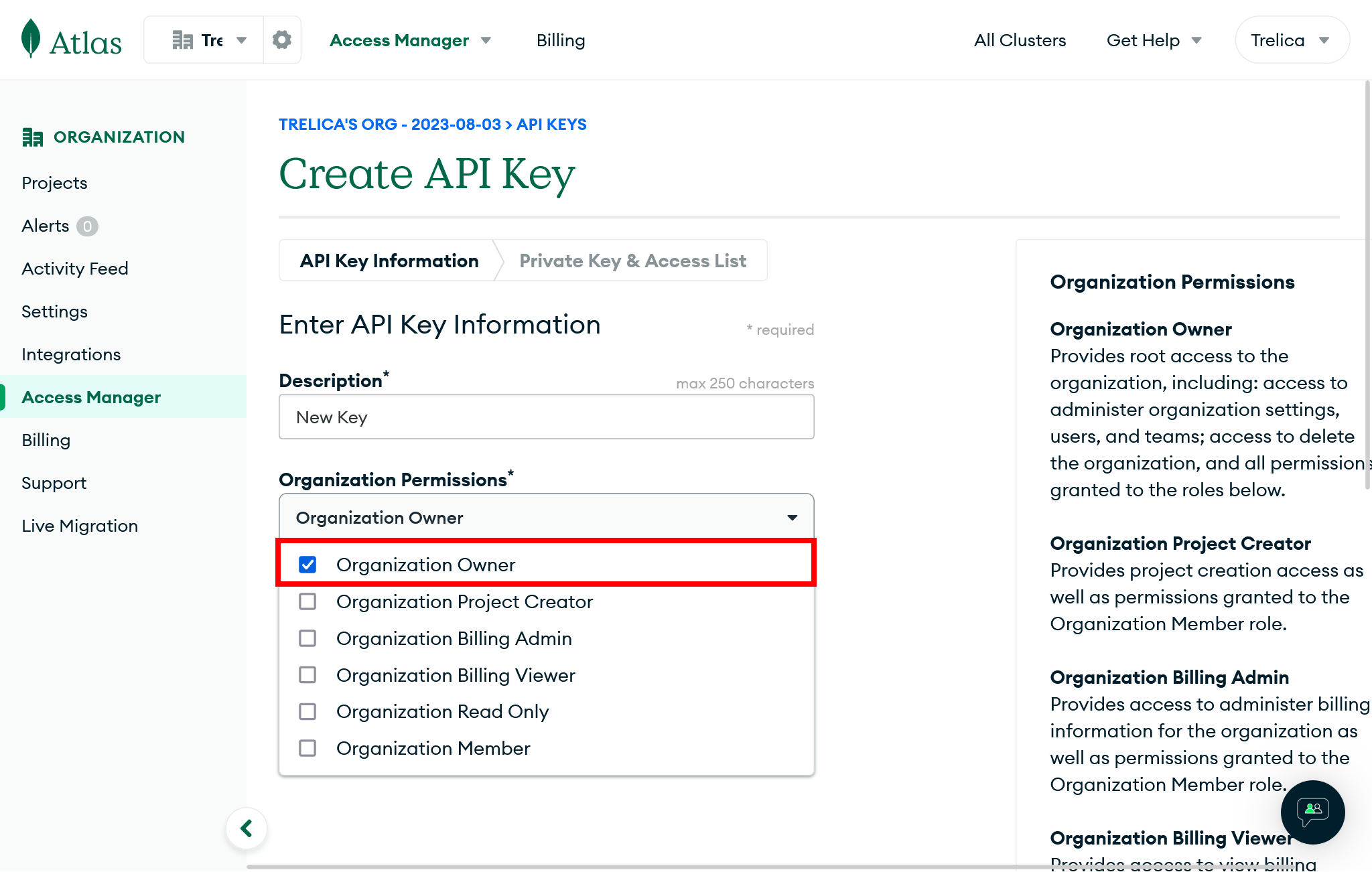Check Organization Billing Viewer checkbox
1372x872 pixels.
point(307,675)
